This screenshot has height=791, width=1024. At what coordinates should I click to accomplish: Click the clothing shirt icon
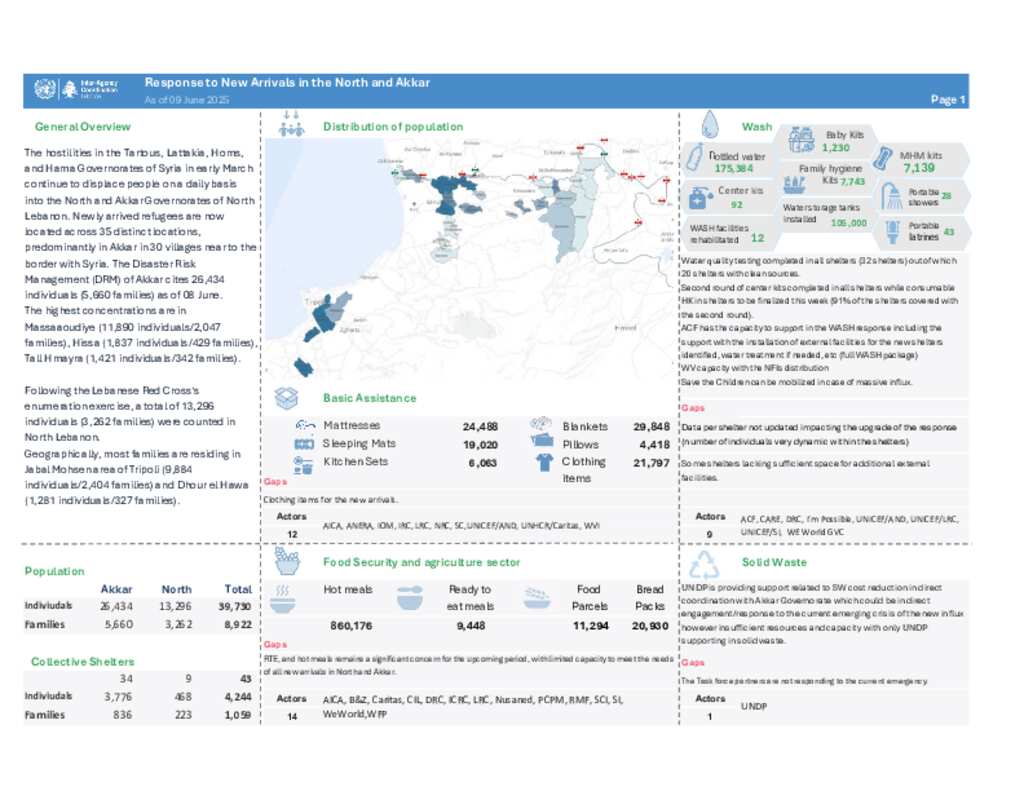(x=544, y=462)
